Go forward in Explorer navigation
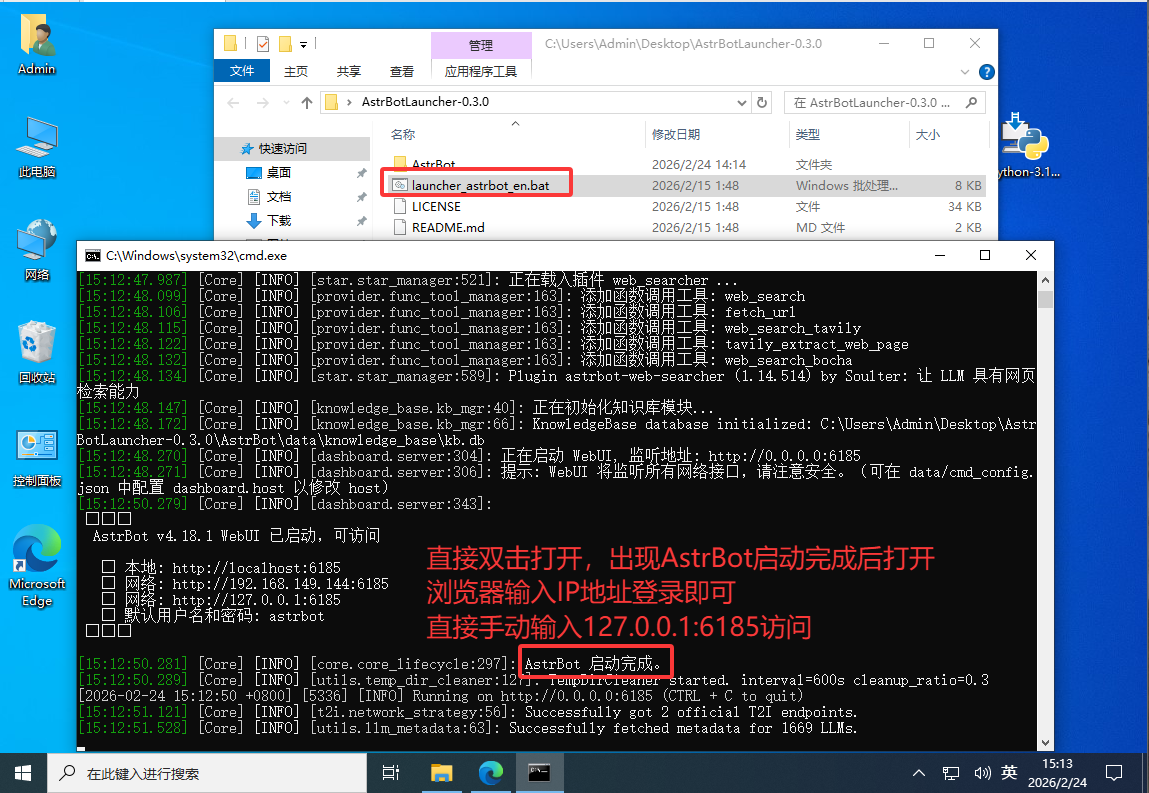The width and height of the screenshot is (1149, 793). (262, 103)
